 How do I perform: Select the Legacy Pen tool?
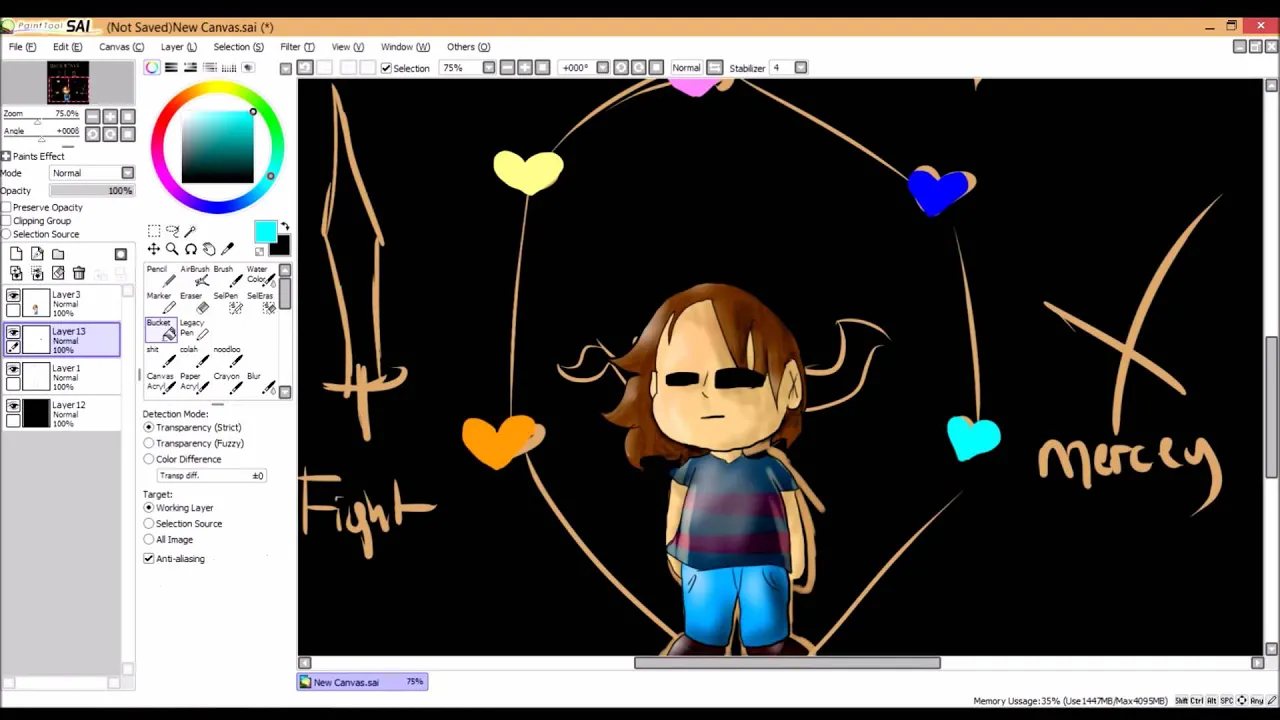(x=194, y=330)
